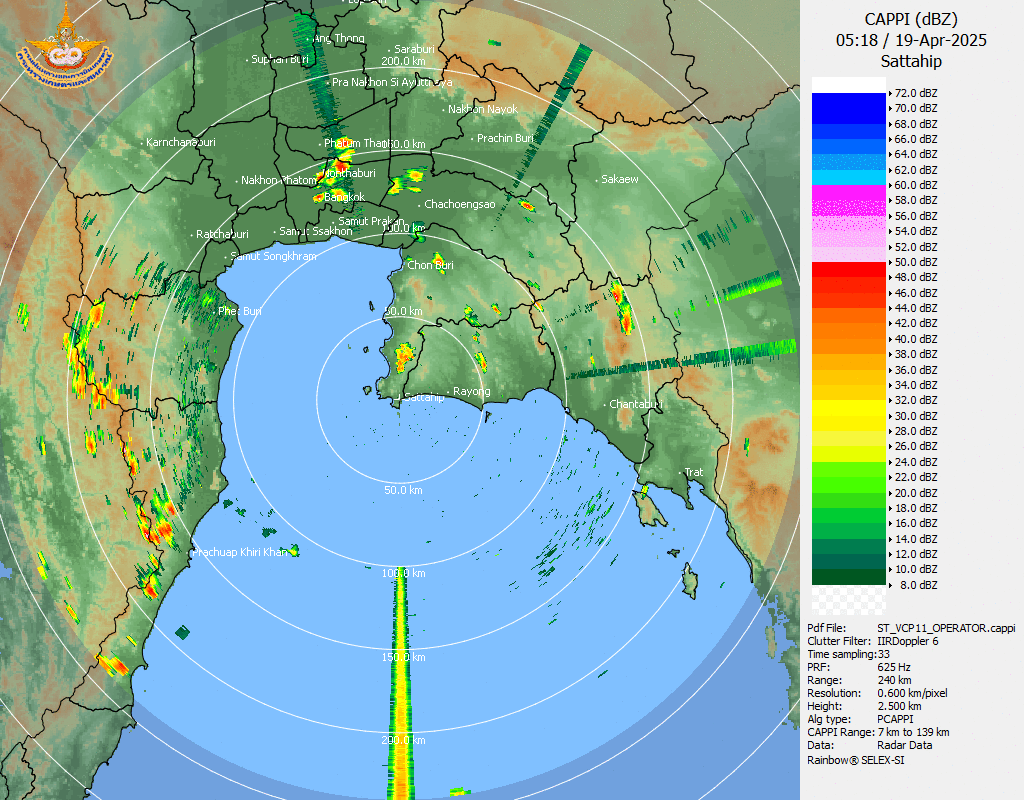Select the "2.500 km" height value
1024x800 pixels.
tap(899, 707)
